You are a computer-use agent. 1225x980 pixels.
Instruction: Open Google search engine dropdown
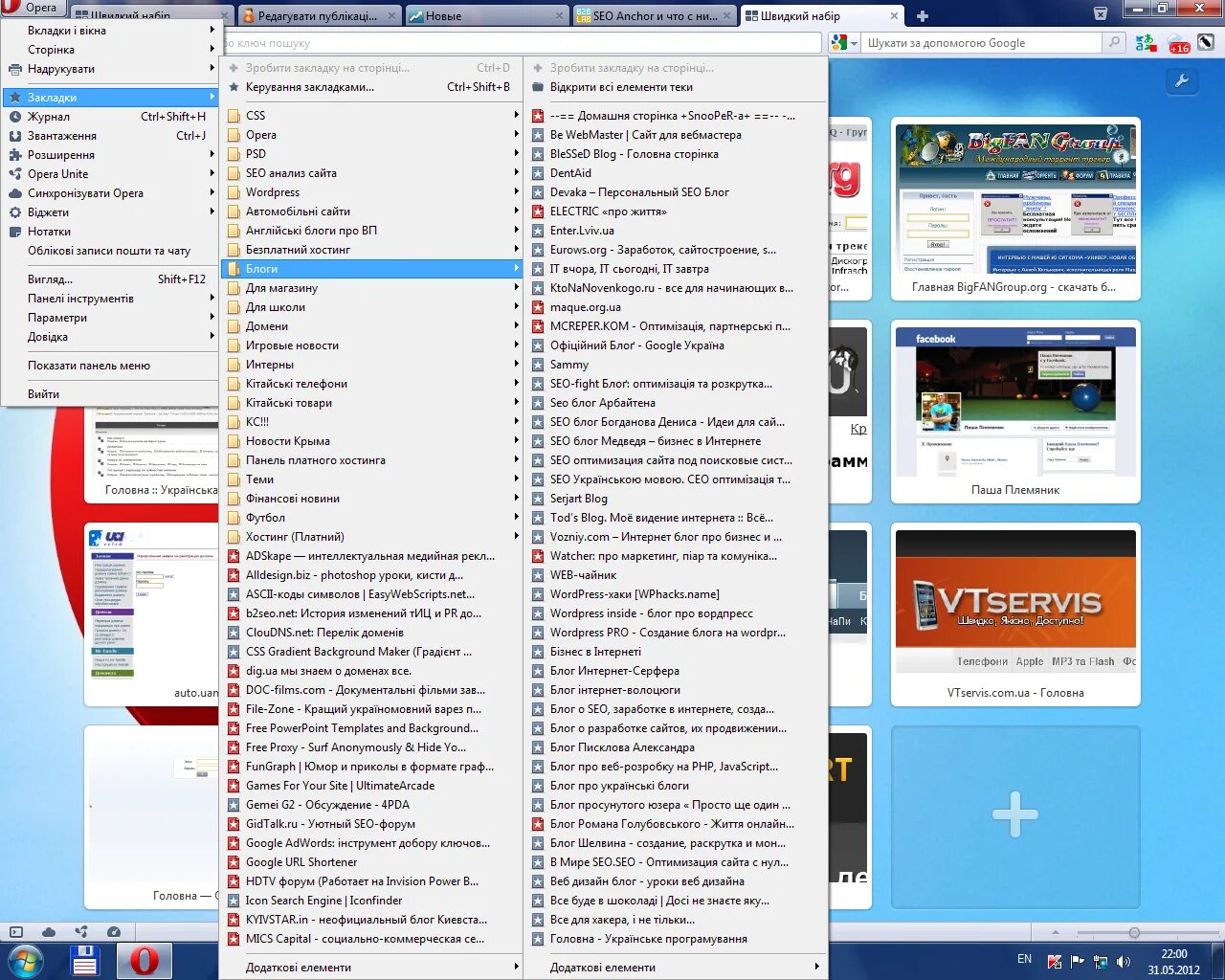845,43
